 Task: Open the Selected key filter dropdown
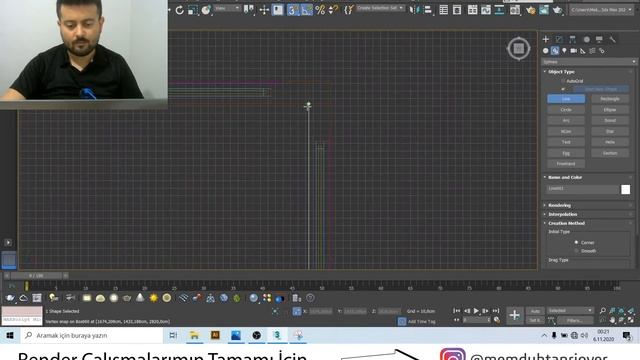tap(570, 311)
